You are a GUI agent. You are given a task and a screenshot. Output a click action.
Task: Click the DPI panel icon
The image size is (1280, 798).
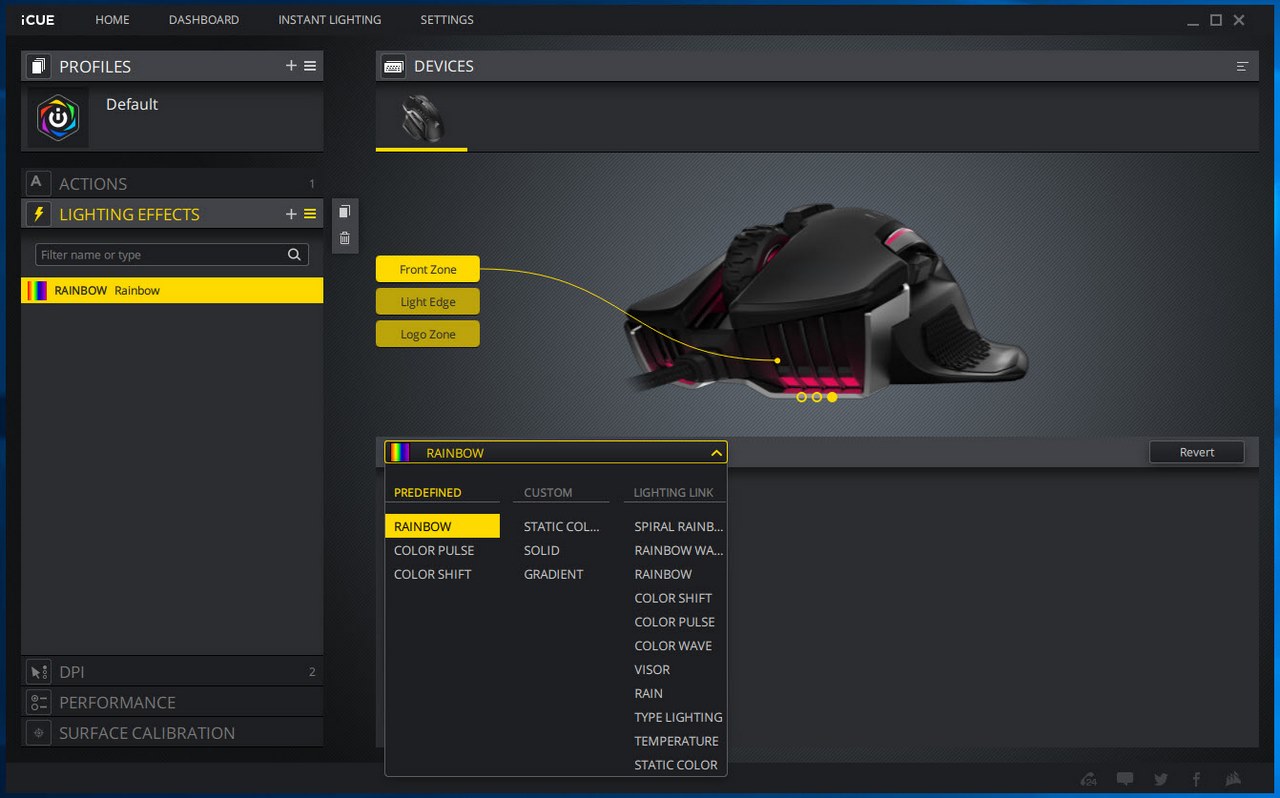(x=38, y=672)
